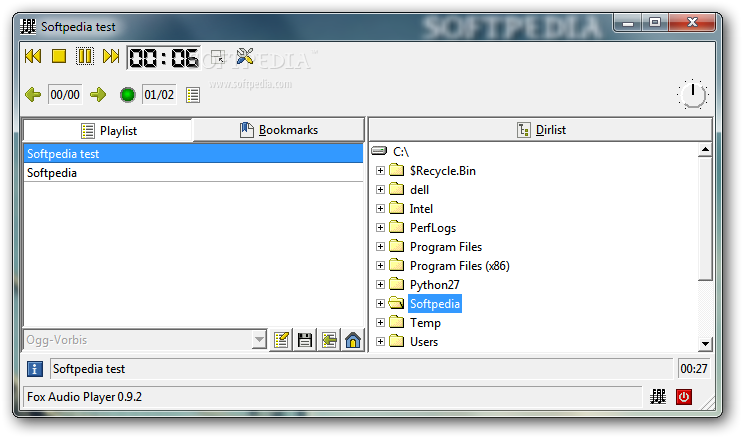The image size is (743, 438).
Task: Maximize the Fox Audio Player window
Action: point(654,23)
